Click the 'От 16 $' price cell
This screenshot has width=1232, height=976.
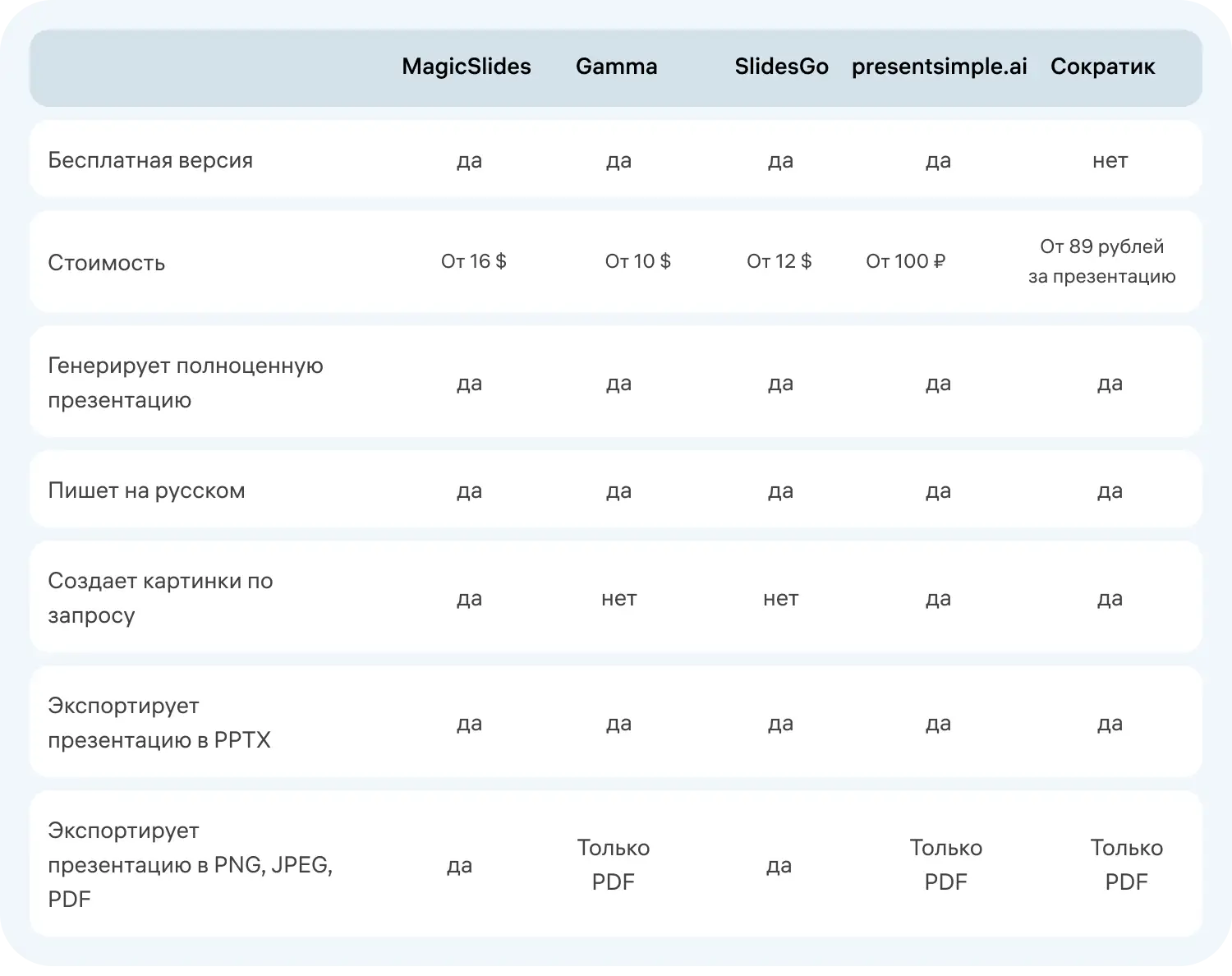click(473, 261)
